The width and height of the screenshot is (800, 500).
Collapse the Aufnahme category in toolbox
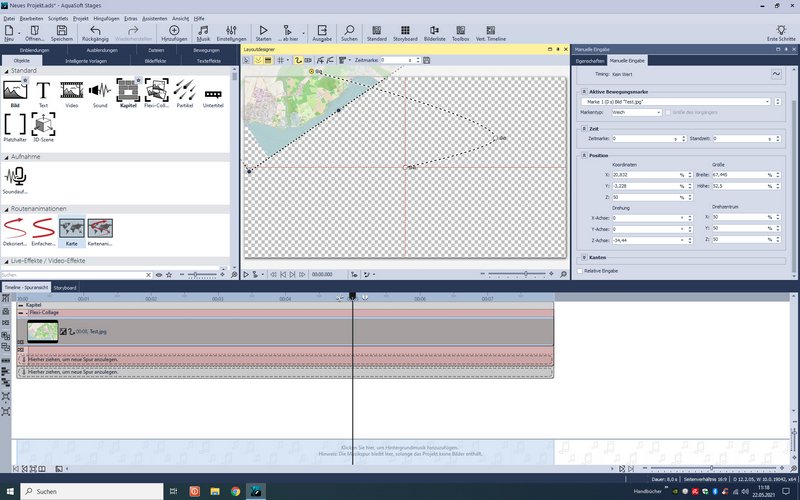tap(5, 158)
